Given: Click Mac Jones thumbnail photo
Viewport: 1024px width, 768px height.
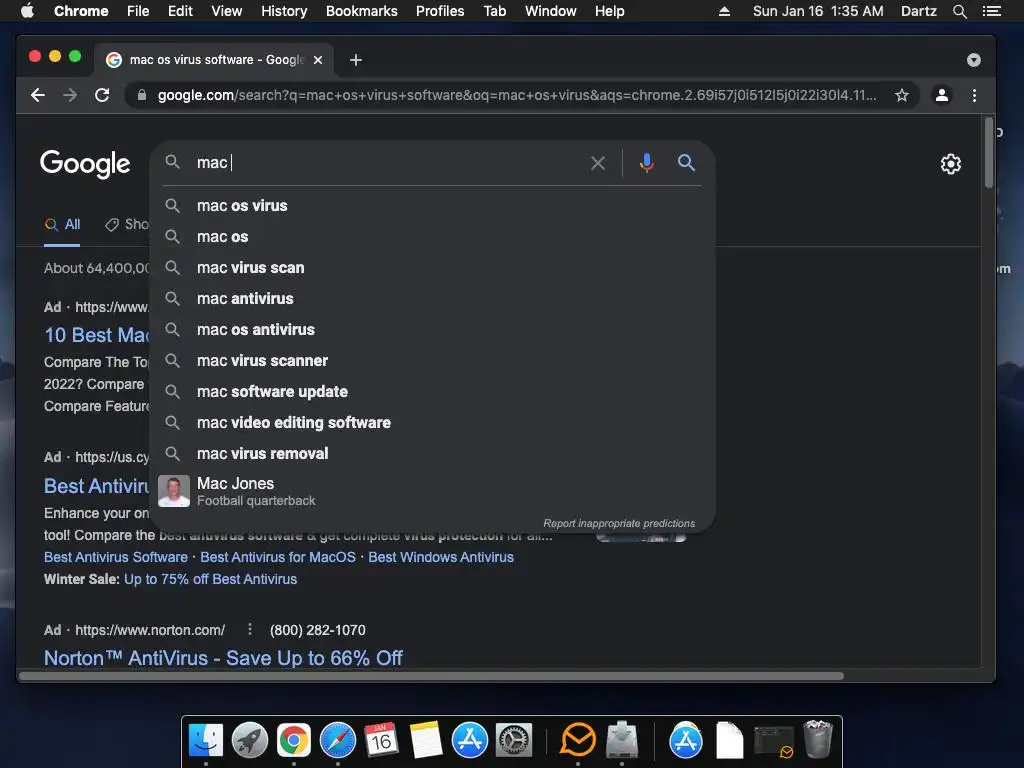Looking at the screenshot, I should (x=174, y=491).
